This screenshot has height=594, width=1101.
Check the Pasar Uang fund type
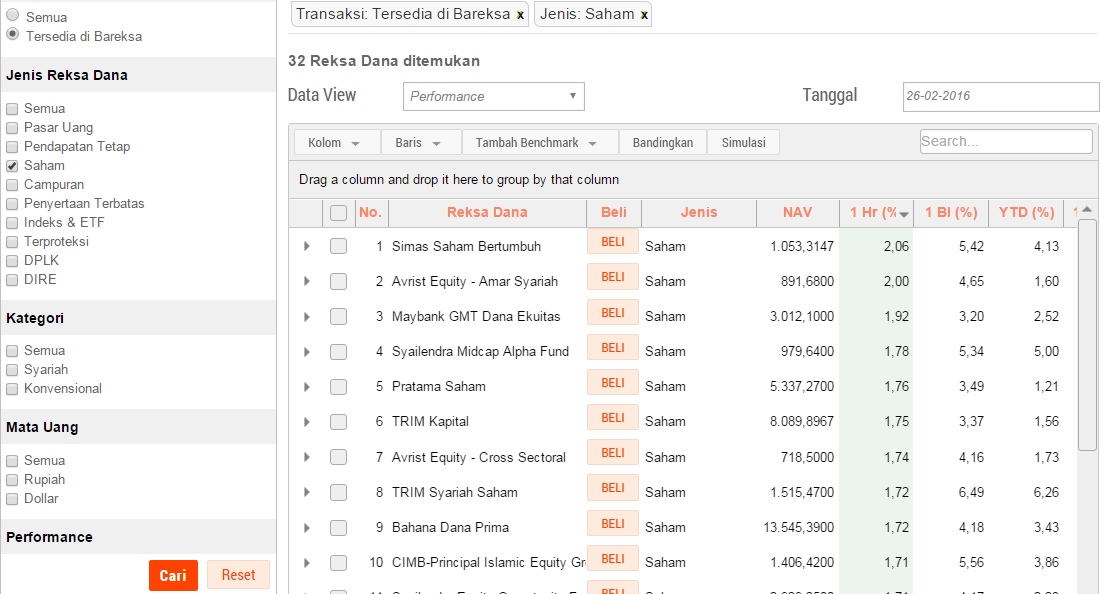12,128
